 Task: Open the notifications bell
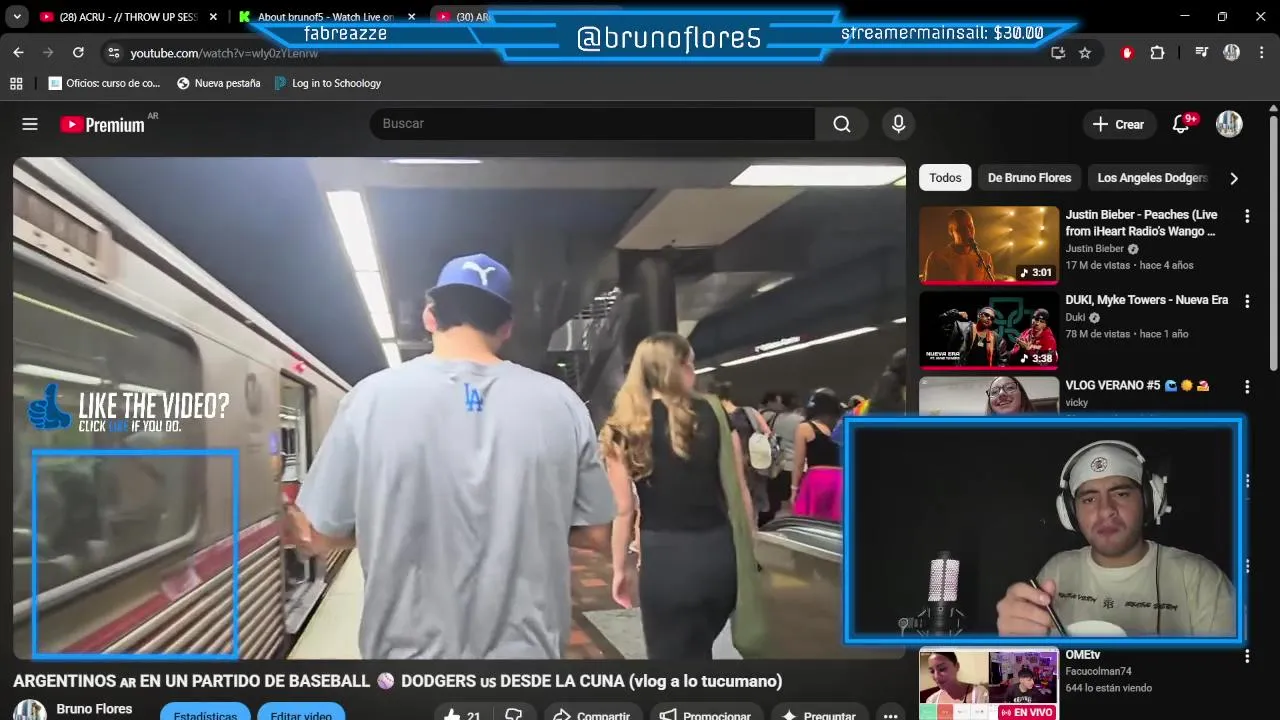[x=1180, y=124]
